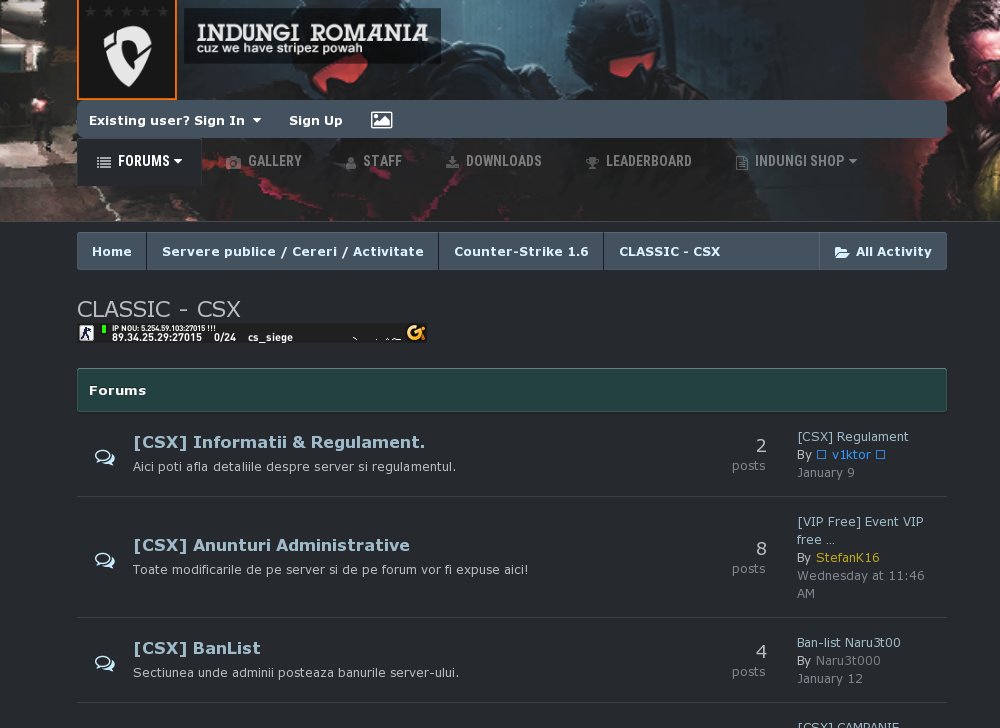
Task: Click the speech bubble icon beside [CSX] BanList
Action: (105, 662)
